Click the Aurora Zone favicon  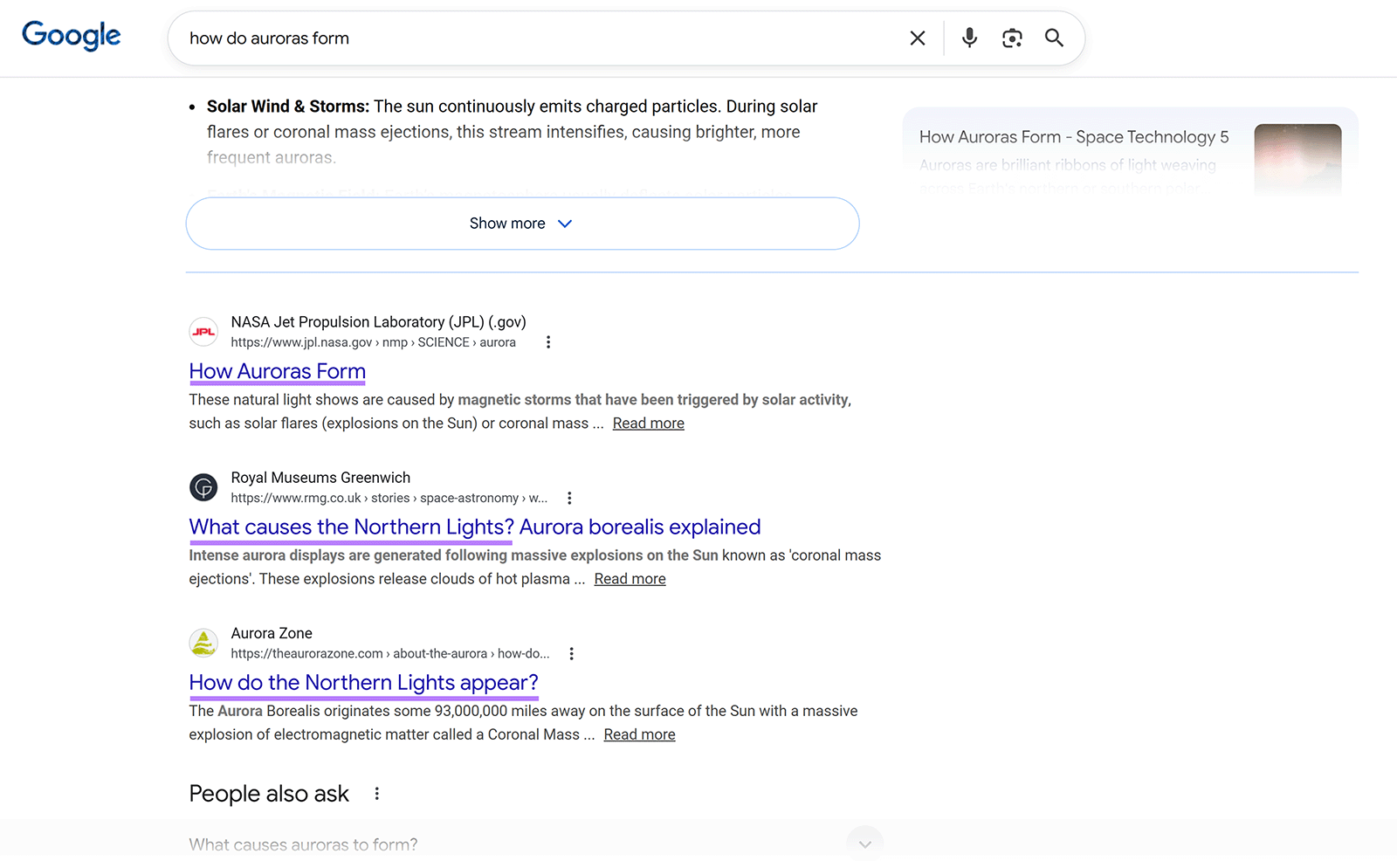[x=203, y=643]
